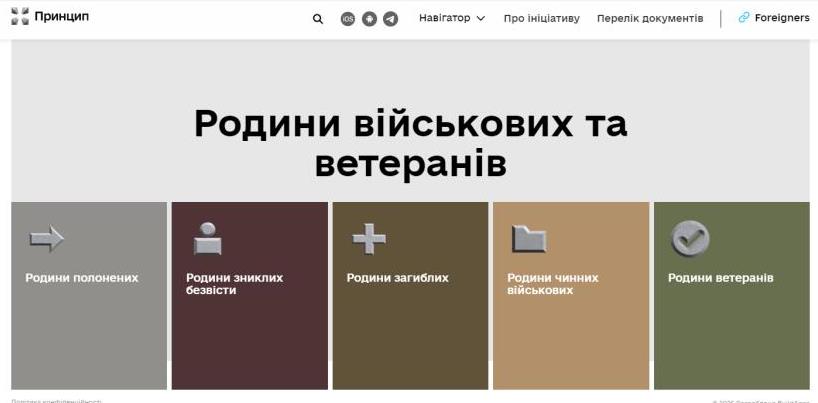Click the privacy policy link in footer
The height and width of the screenshot is (403, 818).
pos(56,400)
